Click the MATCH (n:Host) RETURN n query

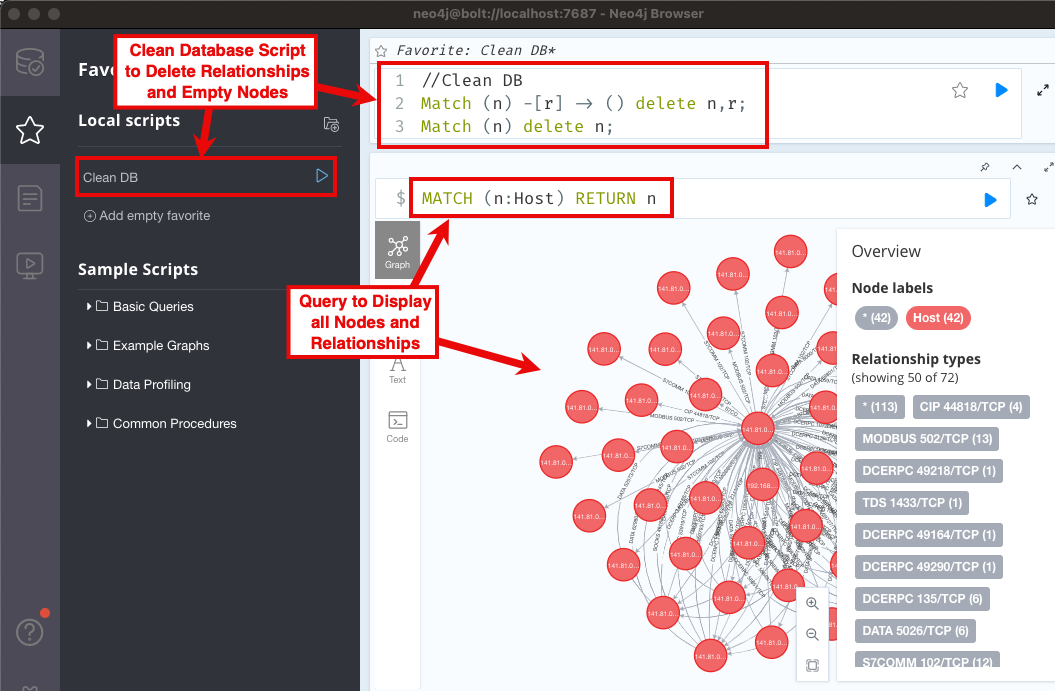pyautogui.click(x=539, y=198)
